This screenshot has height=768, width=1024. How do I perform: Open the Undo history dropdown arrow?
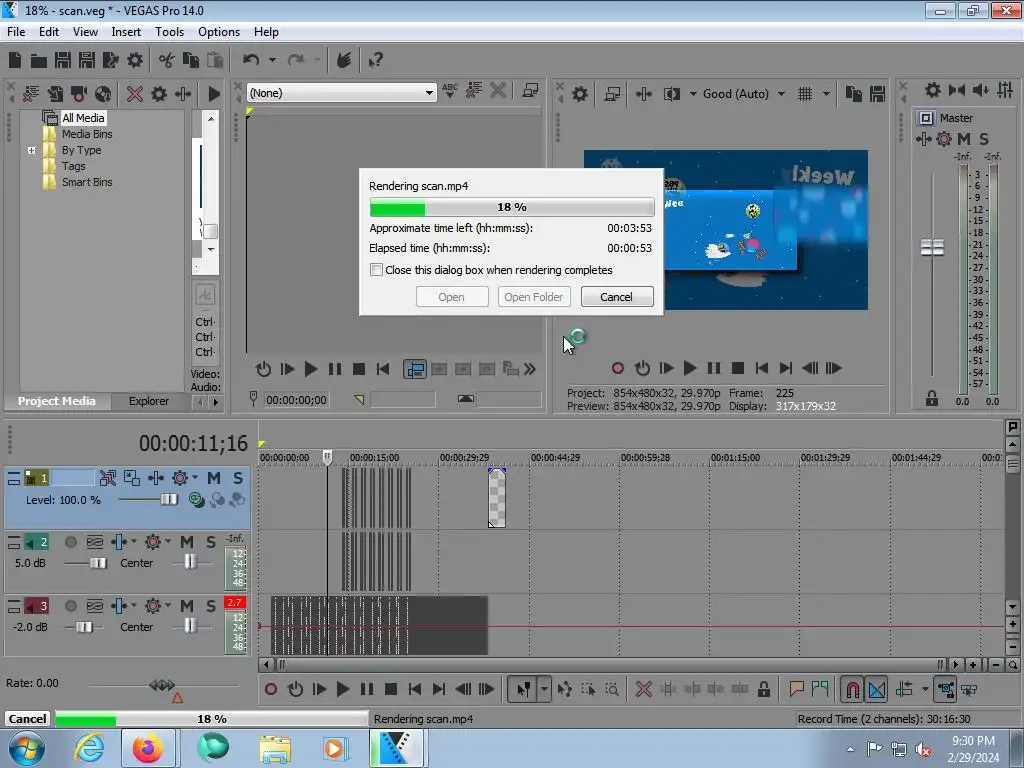tap(272, 60)
